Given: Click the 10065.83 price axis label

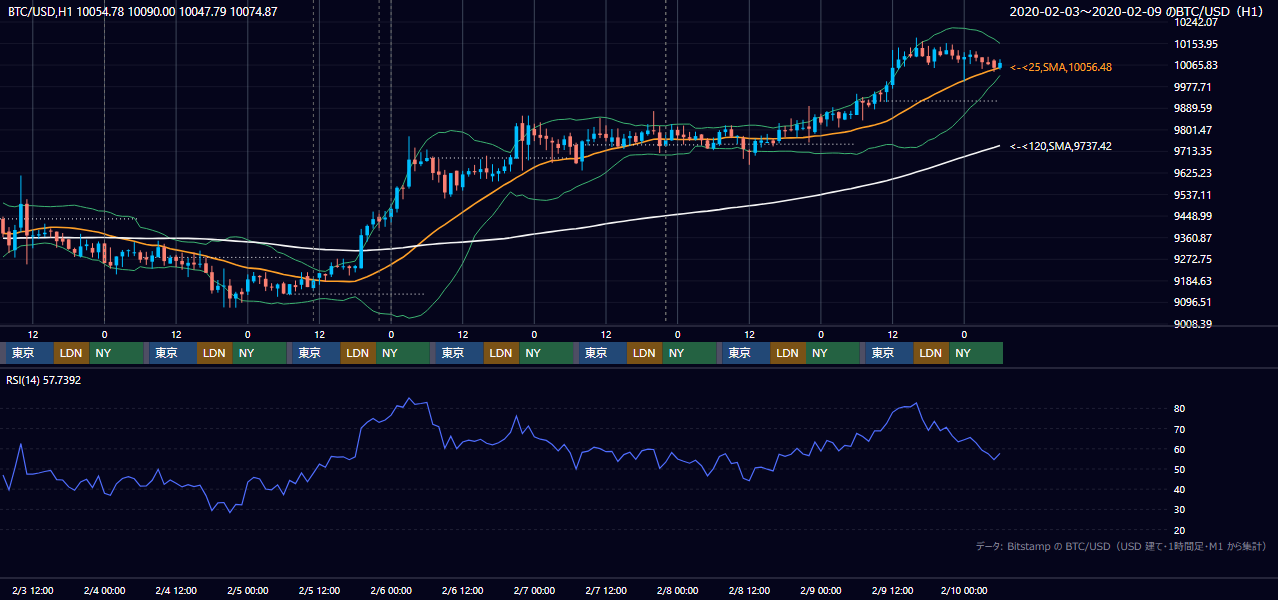Looking at the screenshot, I should 1194,65.
